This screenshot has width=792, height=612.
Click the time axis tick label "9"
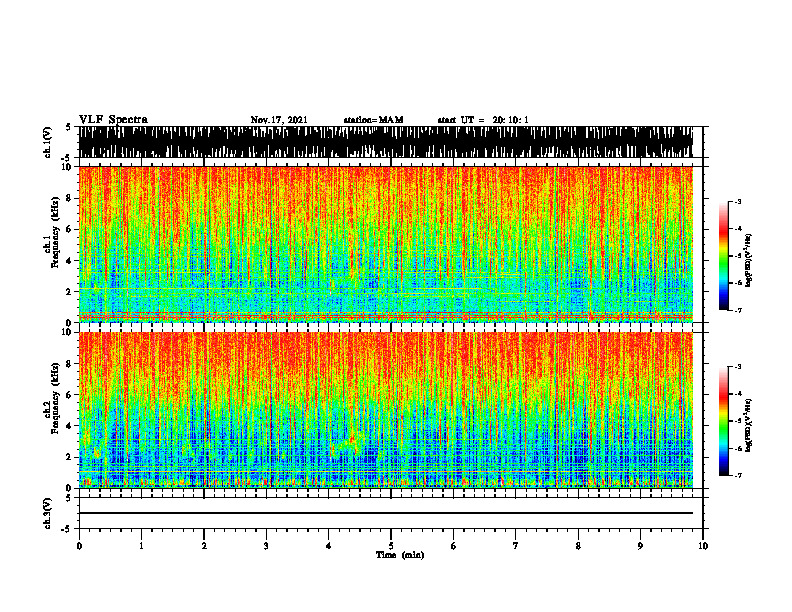(x=640, y=546)
